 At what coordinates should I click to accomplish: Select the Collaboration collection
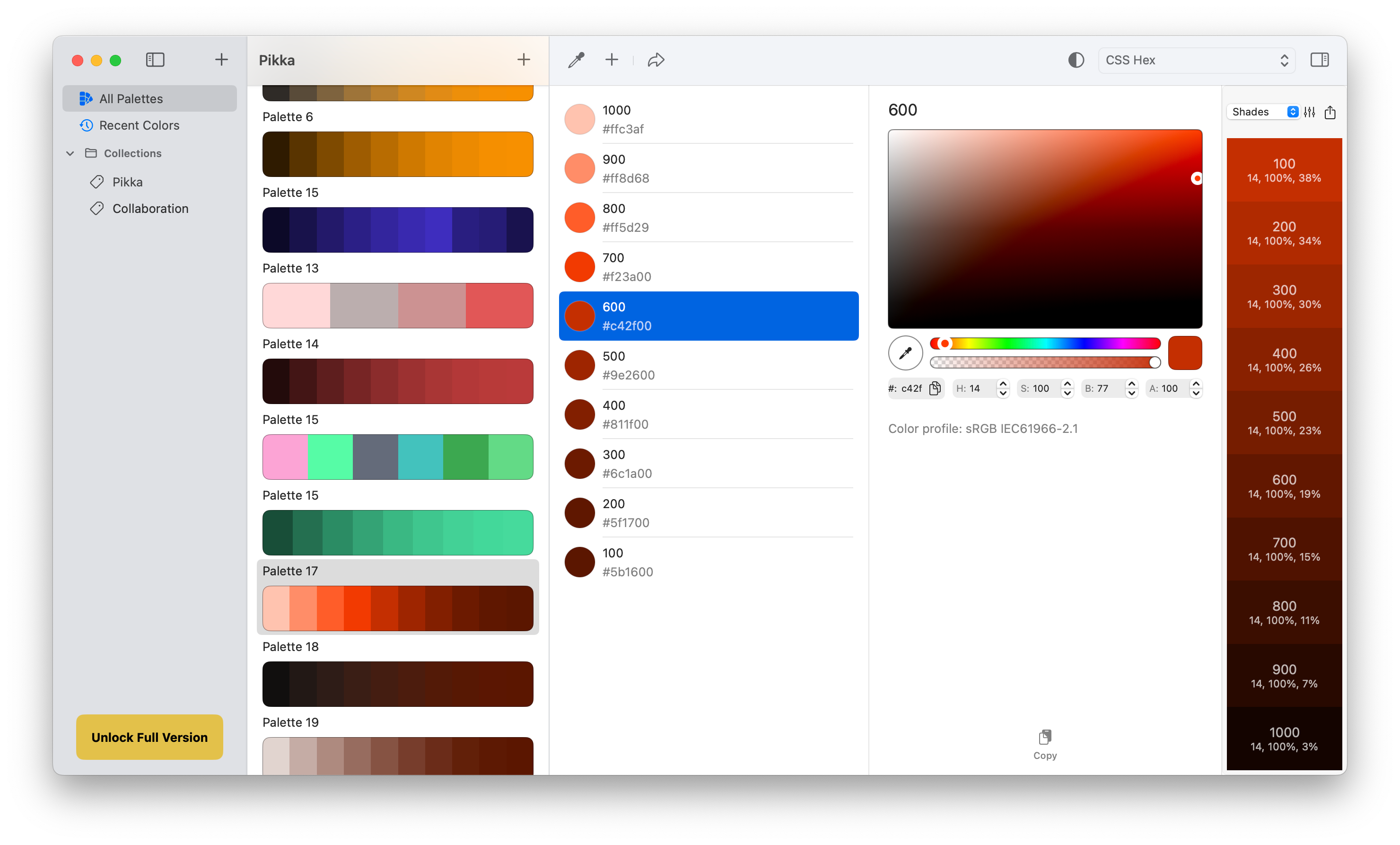tap(150, 209)
